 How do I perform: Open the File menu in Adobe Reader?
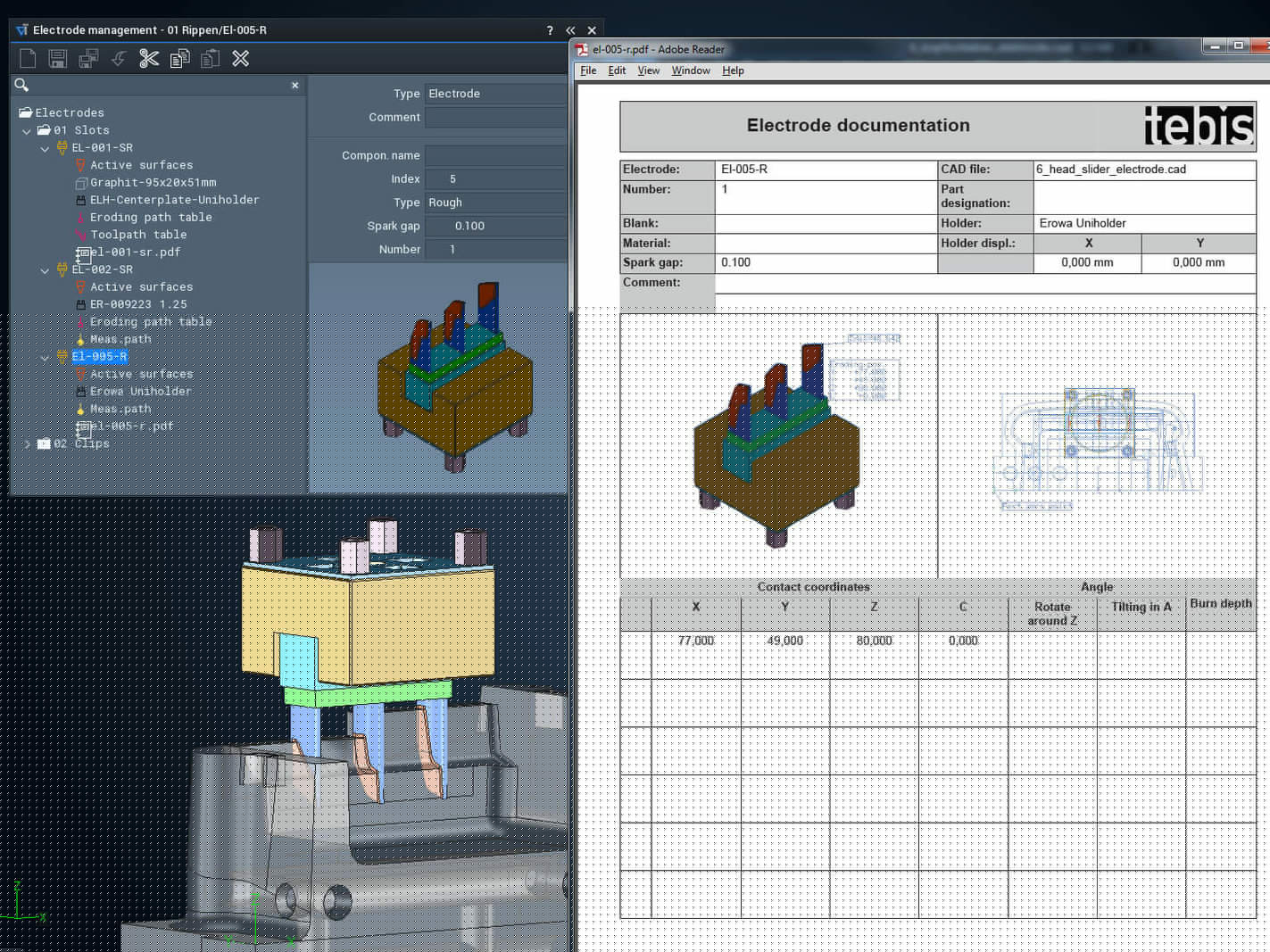pos(588,70)
